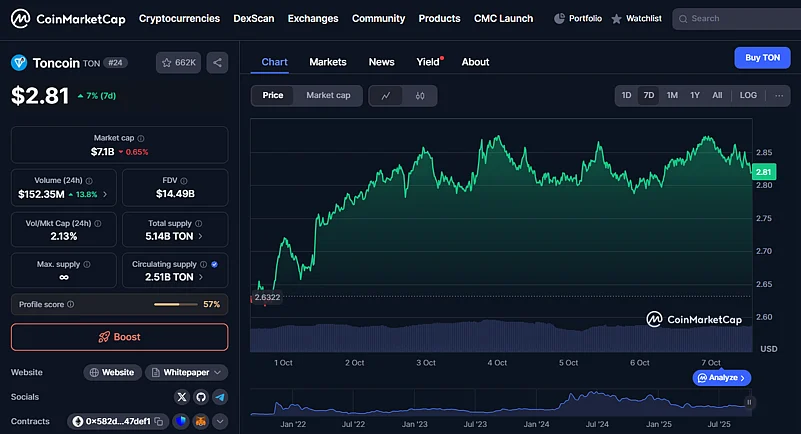
Task: Open the Exchanges menu in top navigation
Action: [312, 18]
